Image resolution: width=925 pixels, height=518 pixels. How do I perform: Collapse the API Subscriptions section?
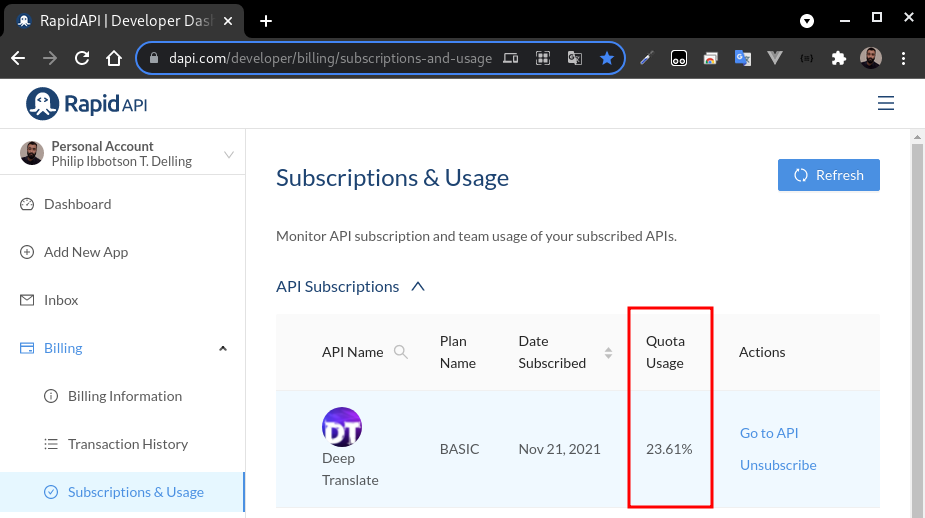(418, 287)
